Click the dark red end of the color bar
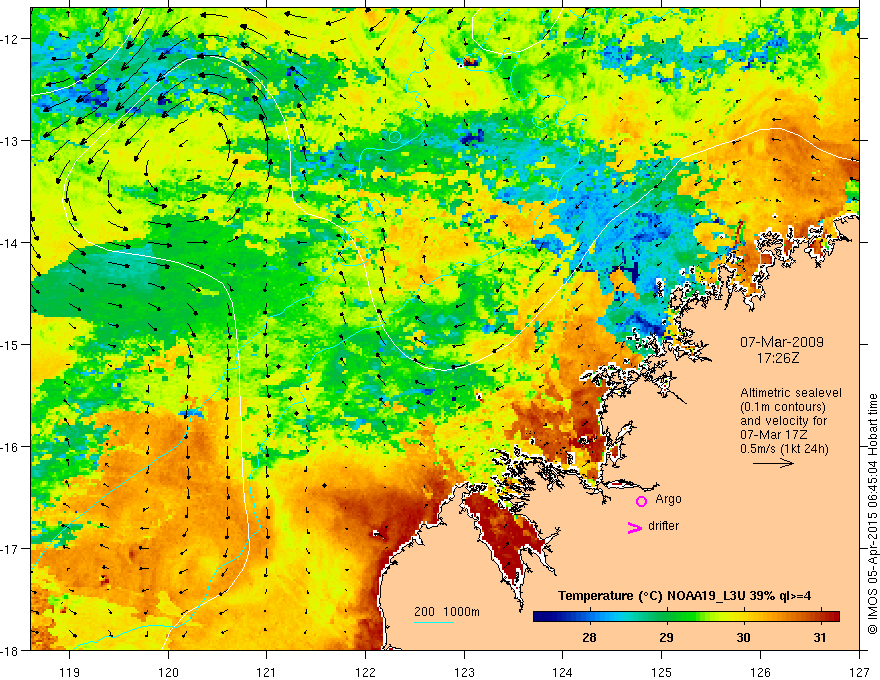This screenshot has height=680, width=880. pyautogui.click(x=831, y=617)
